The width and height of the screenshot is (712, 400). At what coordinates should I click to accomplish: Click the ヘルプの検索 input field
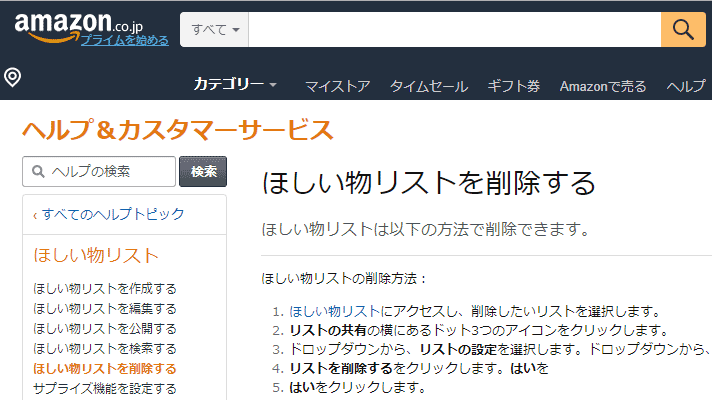99,171
